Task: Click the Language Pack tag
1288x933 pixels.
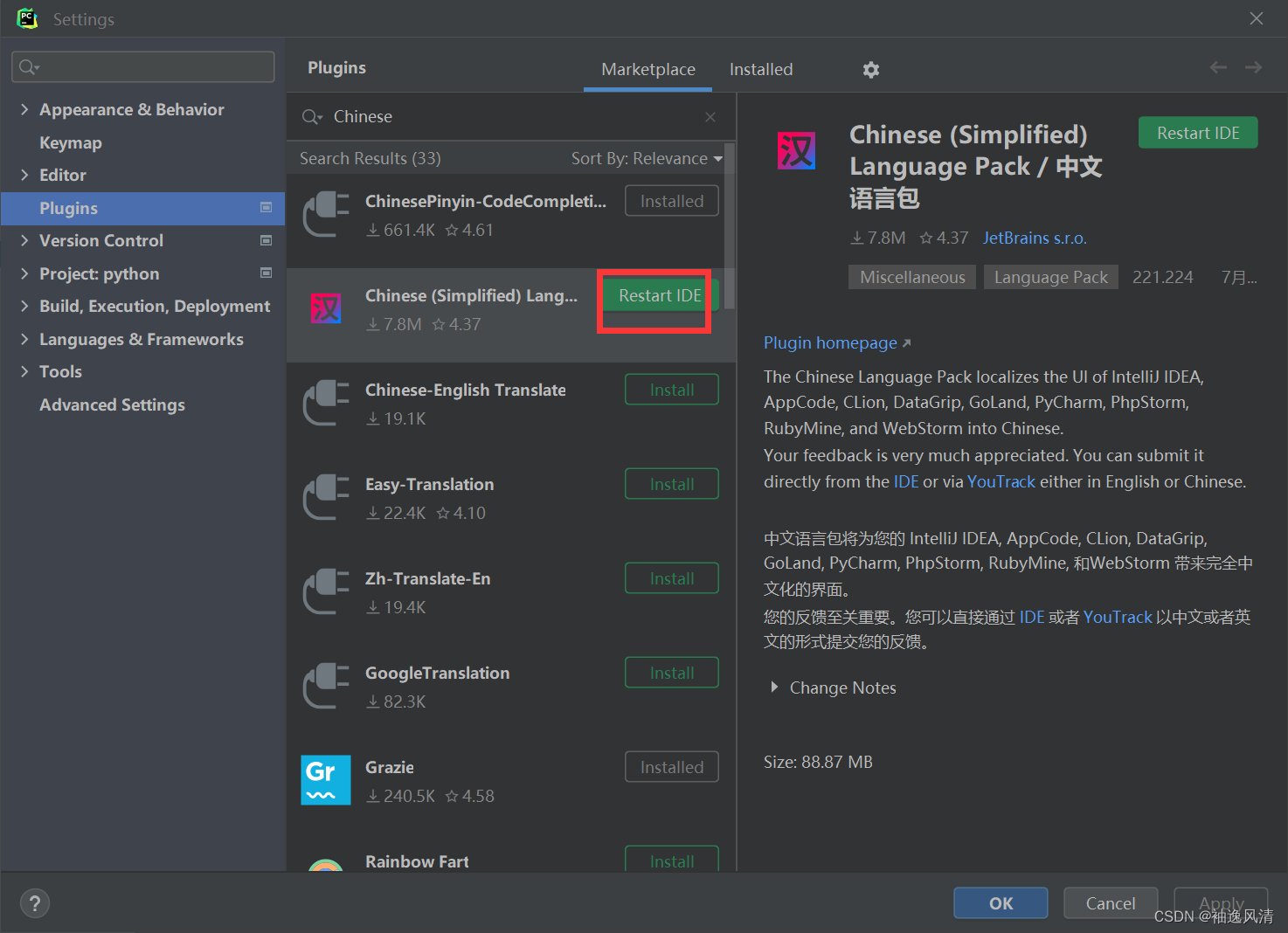Action: point(1051,277)
